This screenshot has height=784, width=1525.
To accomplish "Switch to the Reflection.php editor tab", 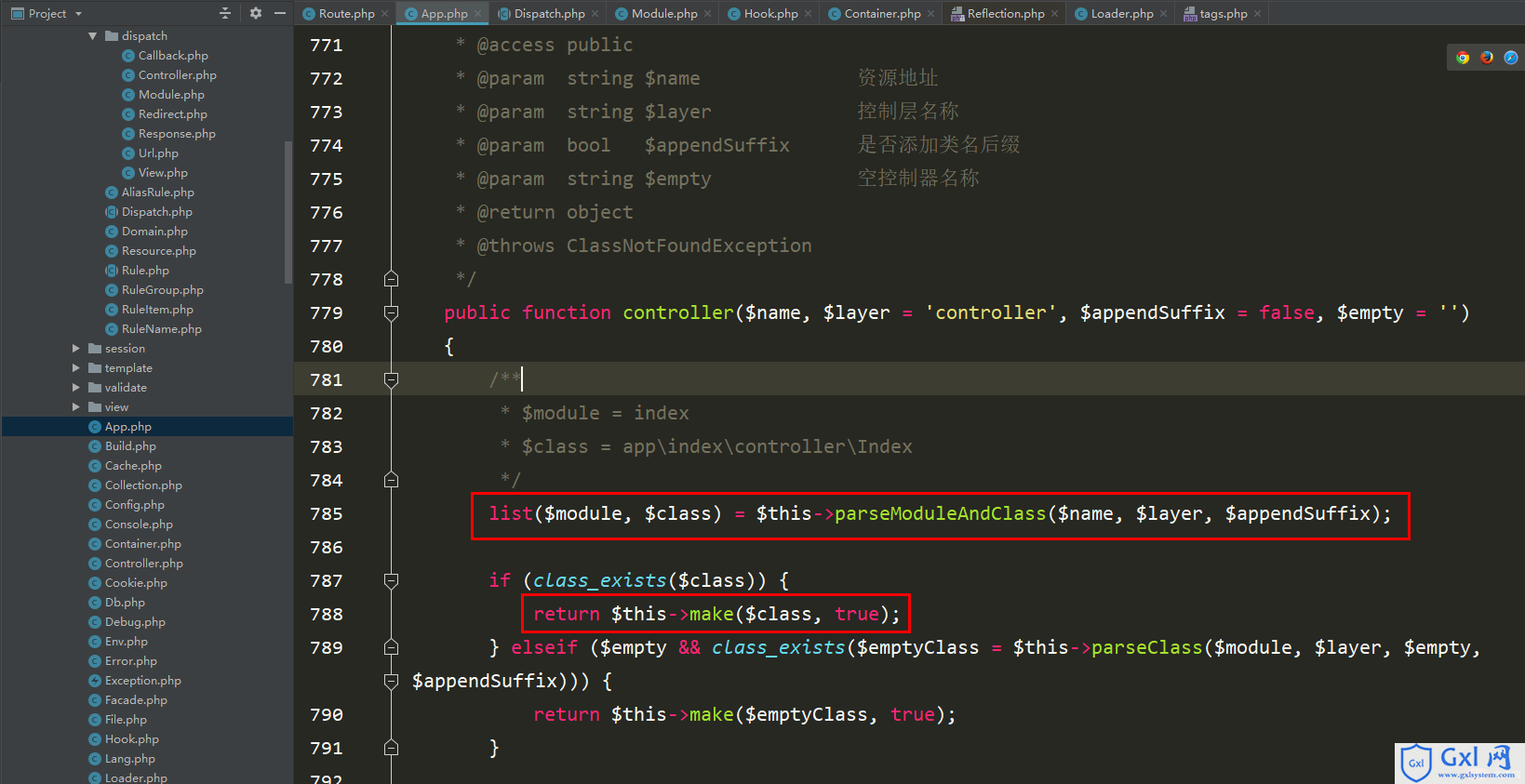I will (1005, 13).
